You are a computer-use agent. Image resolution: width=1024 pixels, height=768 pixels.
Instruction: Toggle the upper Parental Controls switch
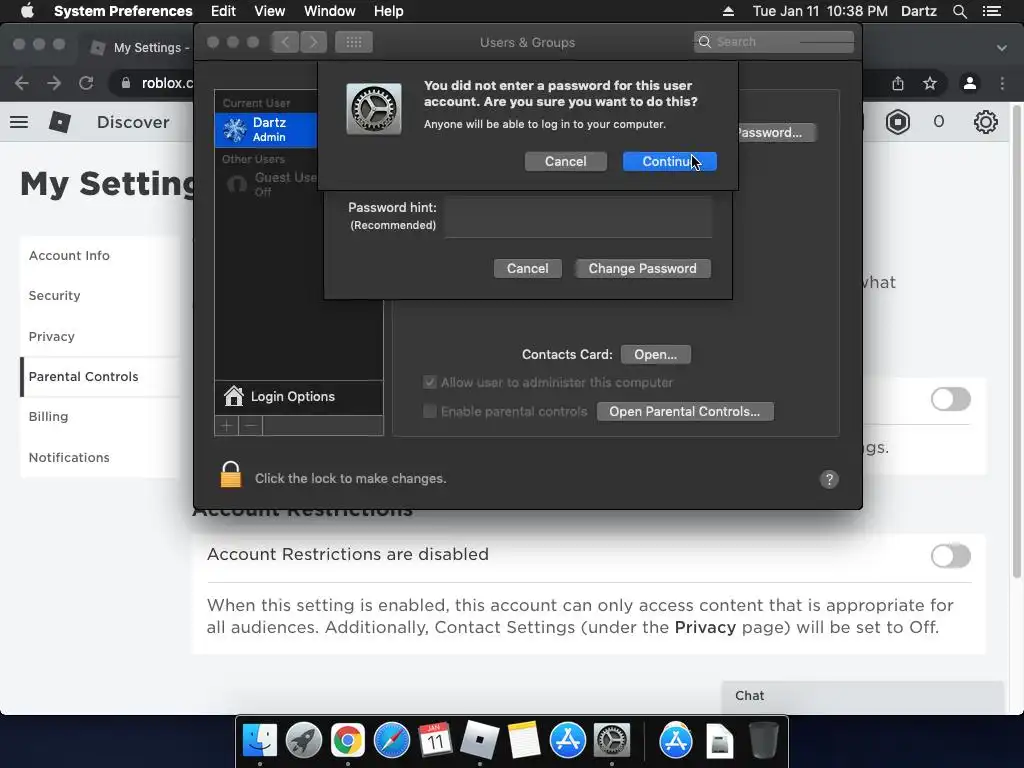pyautogui.click(x=951, y=399)
